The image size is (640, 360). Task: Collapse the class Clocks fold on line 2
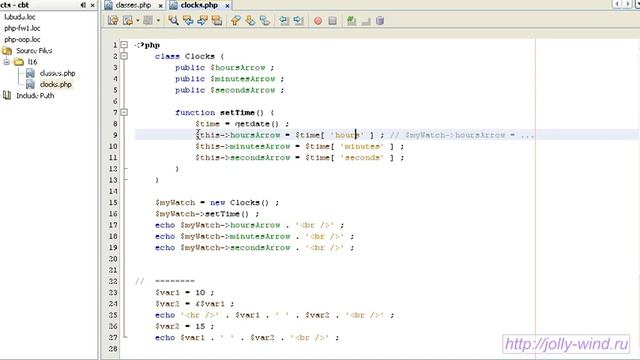pos(124,56)
